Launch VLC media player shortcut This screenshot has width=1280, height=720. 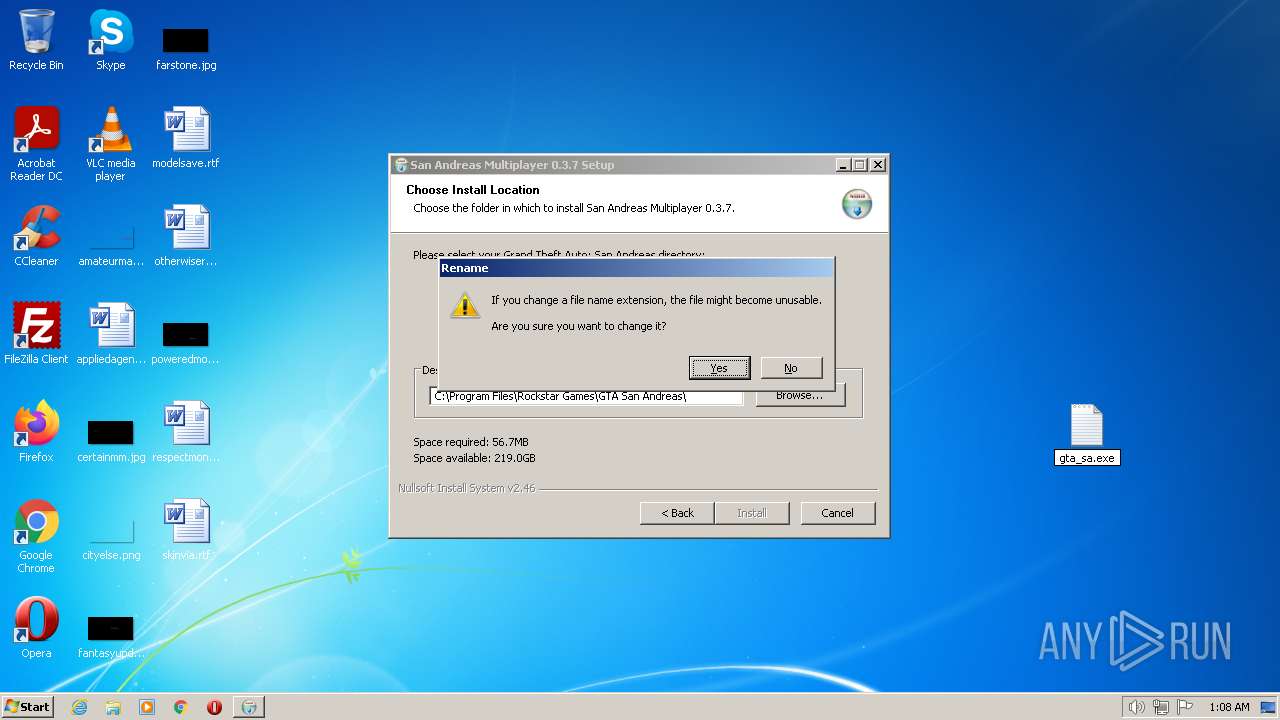coord(110,144)
